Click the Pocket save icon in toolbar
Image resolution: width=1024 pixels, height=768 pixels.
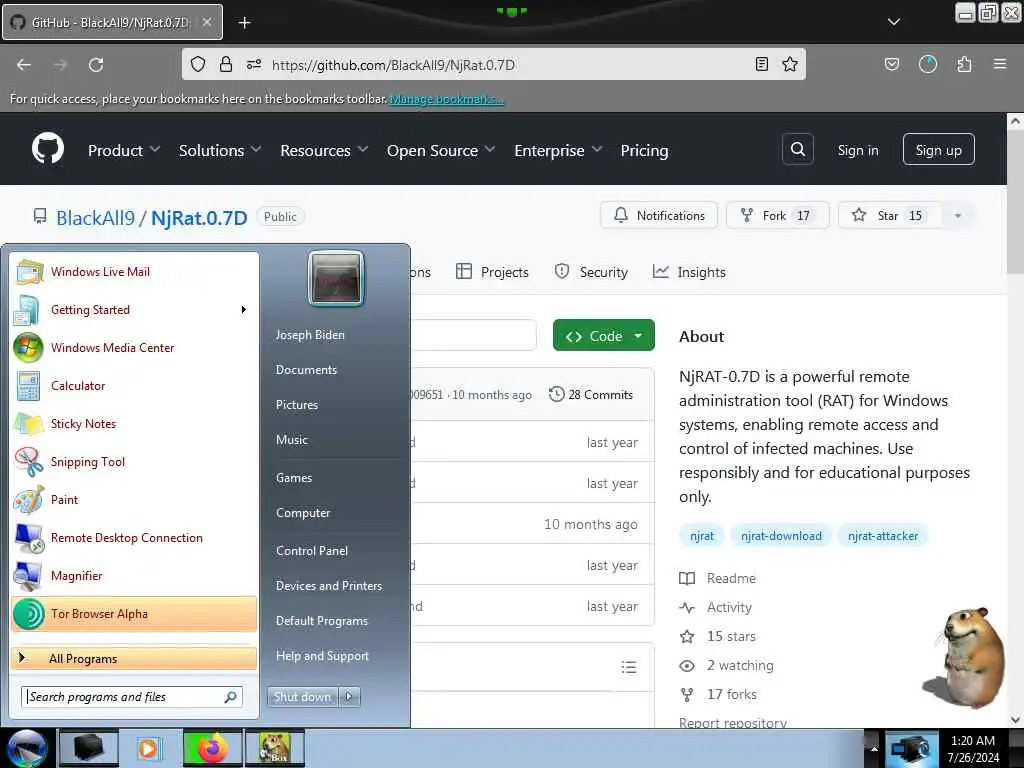(x=891, y=64)
